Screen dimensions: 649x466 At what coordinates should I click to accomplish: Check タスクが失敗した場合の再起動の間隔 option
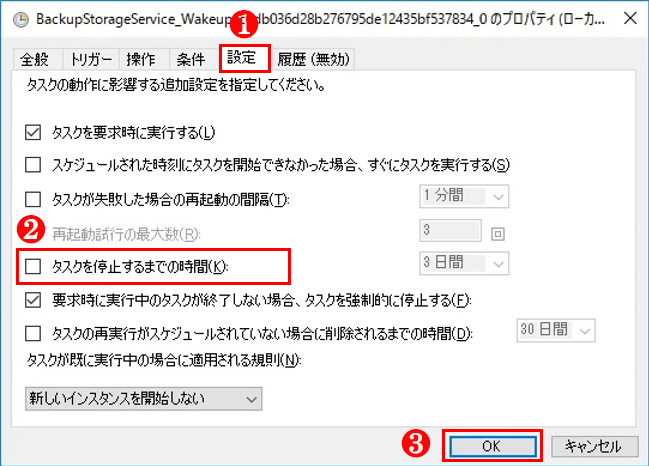33,199
